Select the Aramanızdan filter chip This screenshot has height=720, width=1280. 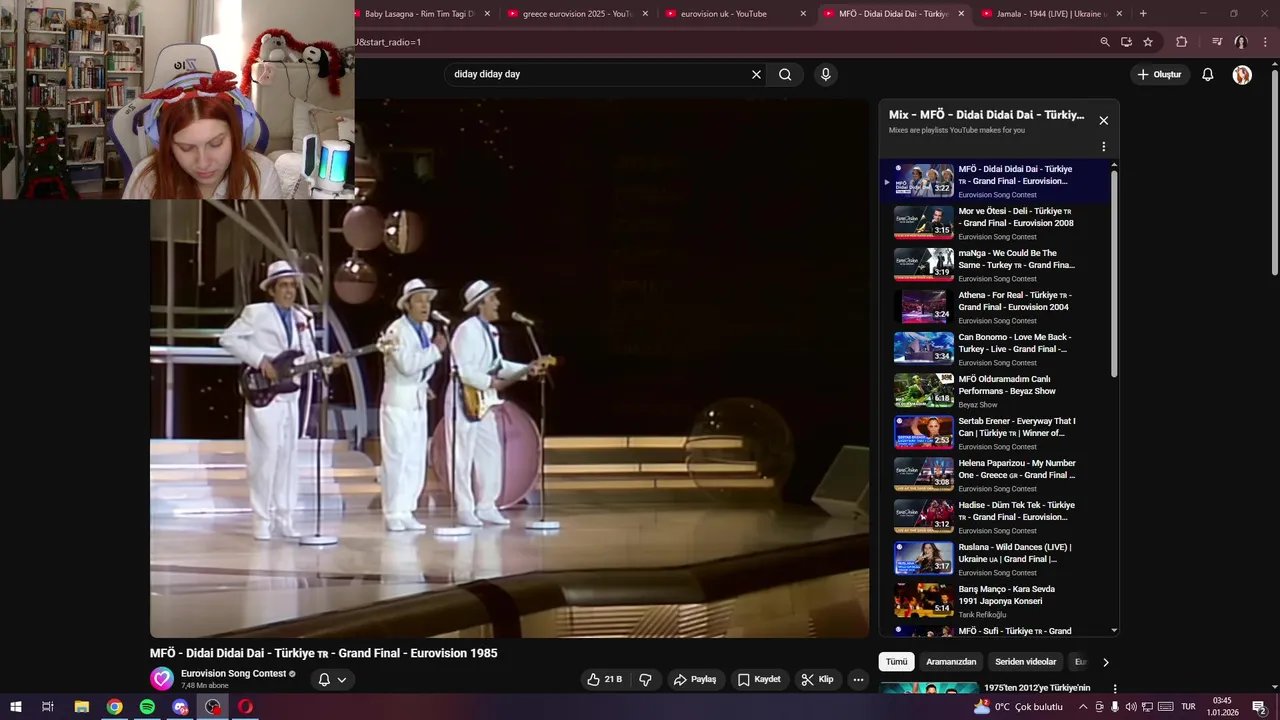click(x=951, y=662)
